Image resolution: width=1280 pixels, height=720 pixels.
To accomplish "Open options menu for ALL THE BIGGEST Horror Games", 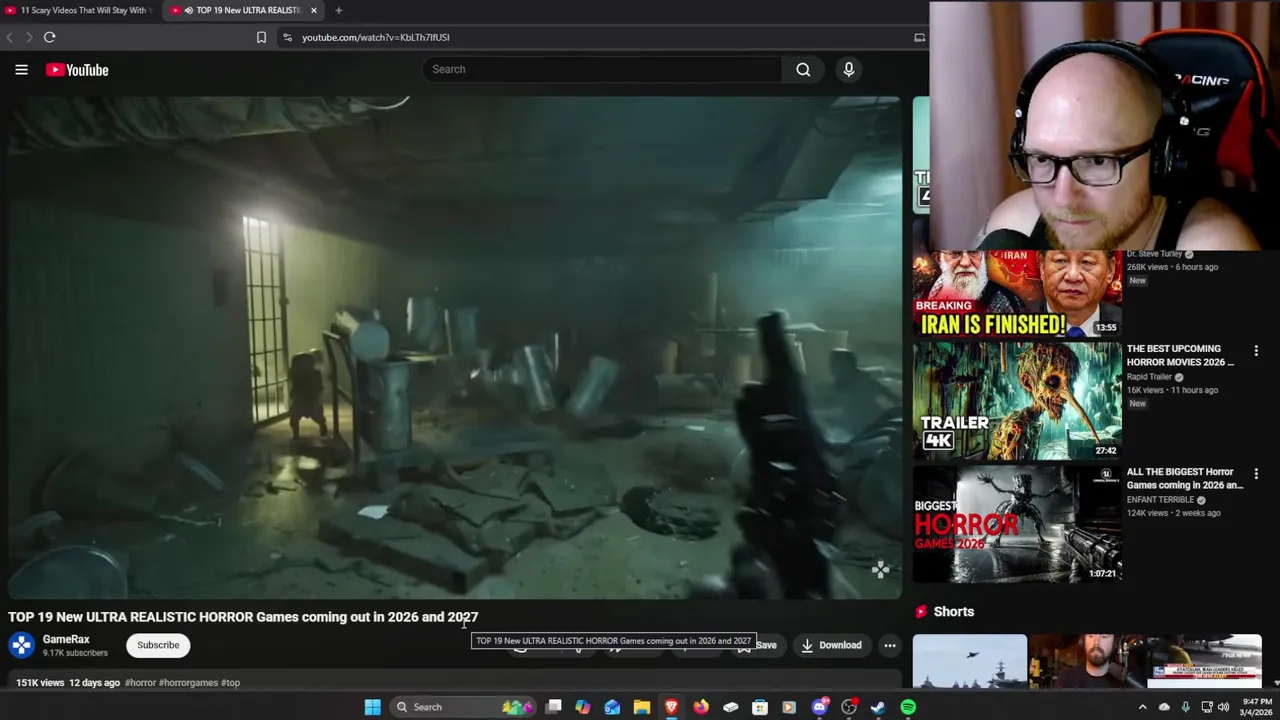I will coord(1256,473).
